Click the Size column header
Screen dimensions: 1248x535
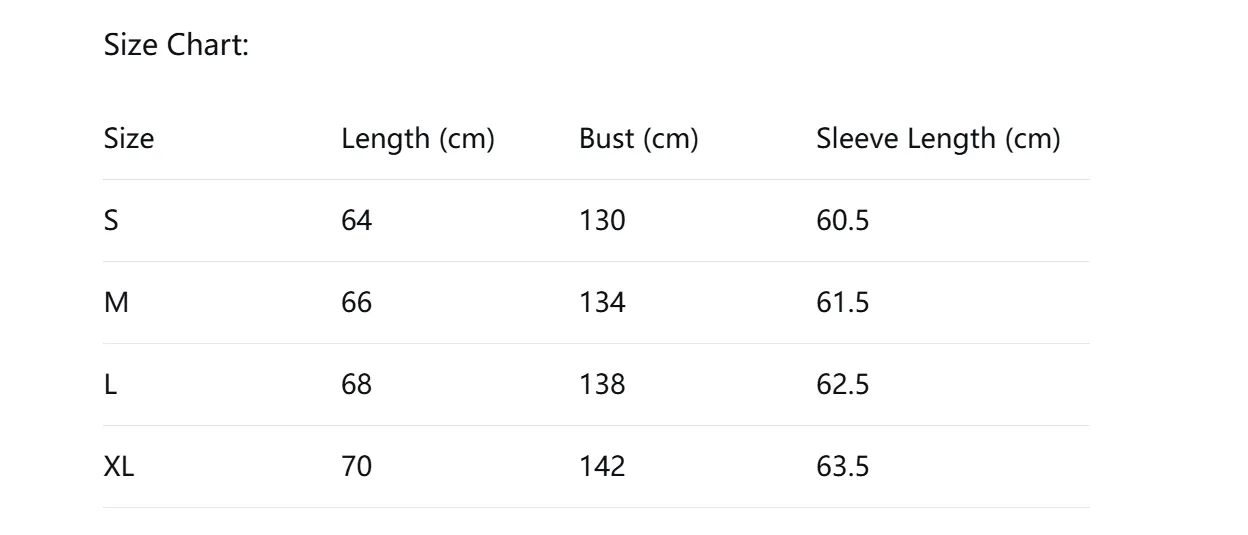tap(129, 139)
